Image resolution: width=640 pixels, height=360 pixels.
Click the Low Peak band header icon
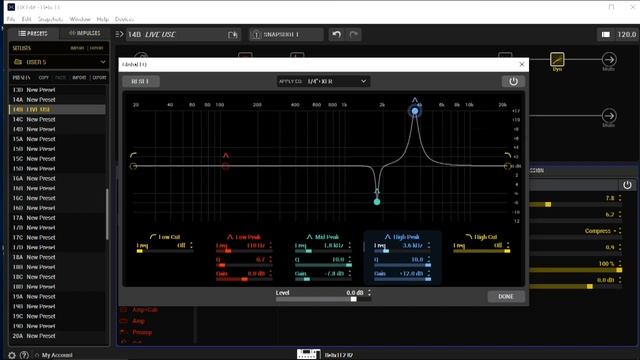coord(230,237)
